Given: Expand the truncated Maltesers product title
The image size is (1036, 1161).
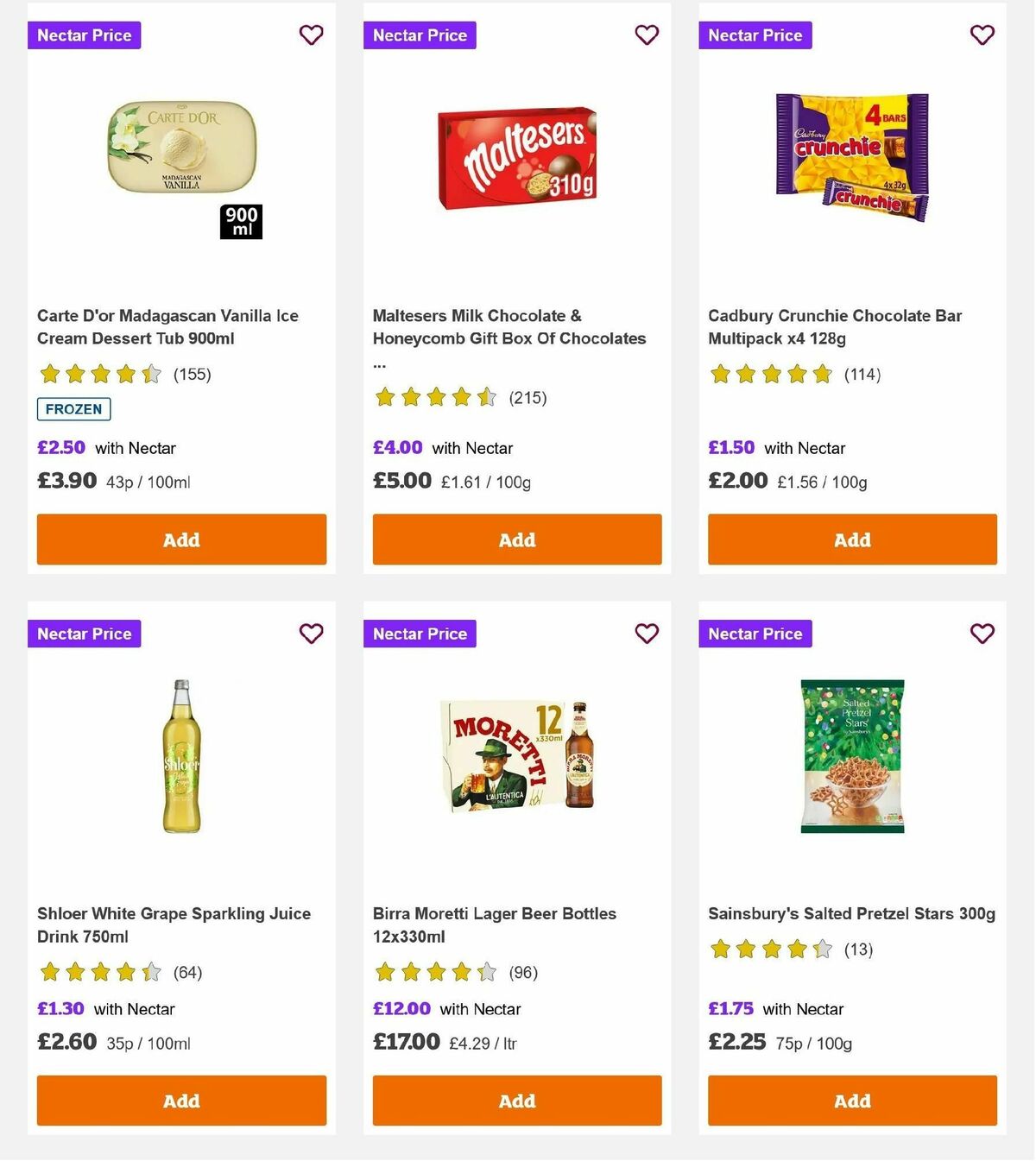Looking at the screenshot, I should [509, 338].
